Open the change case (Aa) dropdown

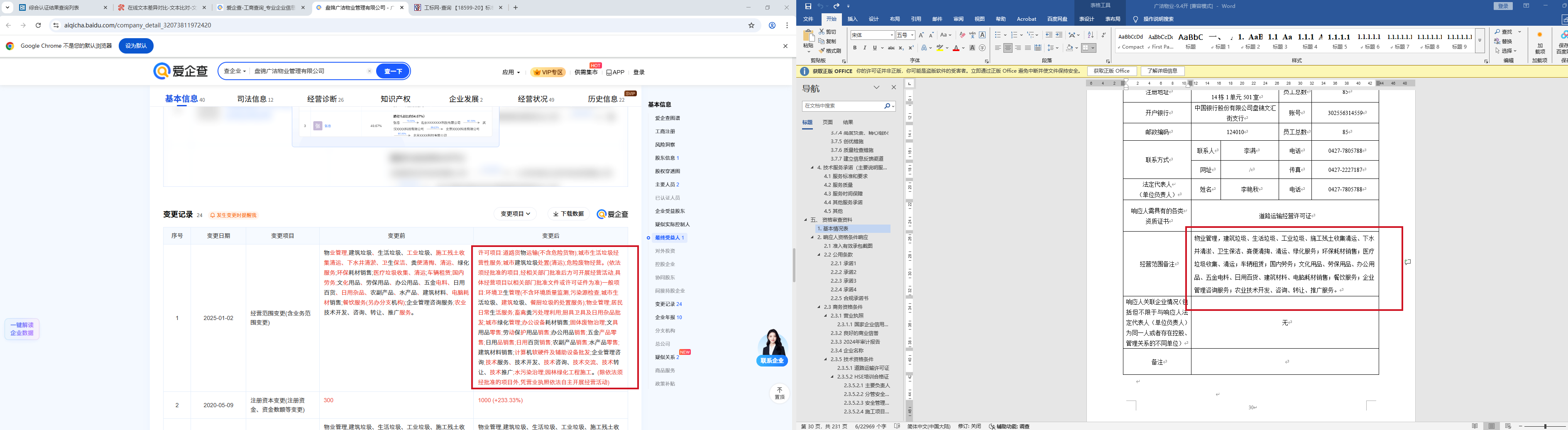[945, 35]
